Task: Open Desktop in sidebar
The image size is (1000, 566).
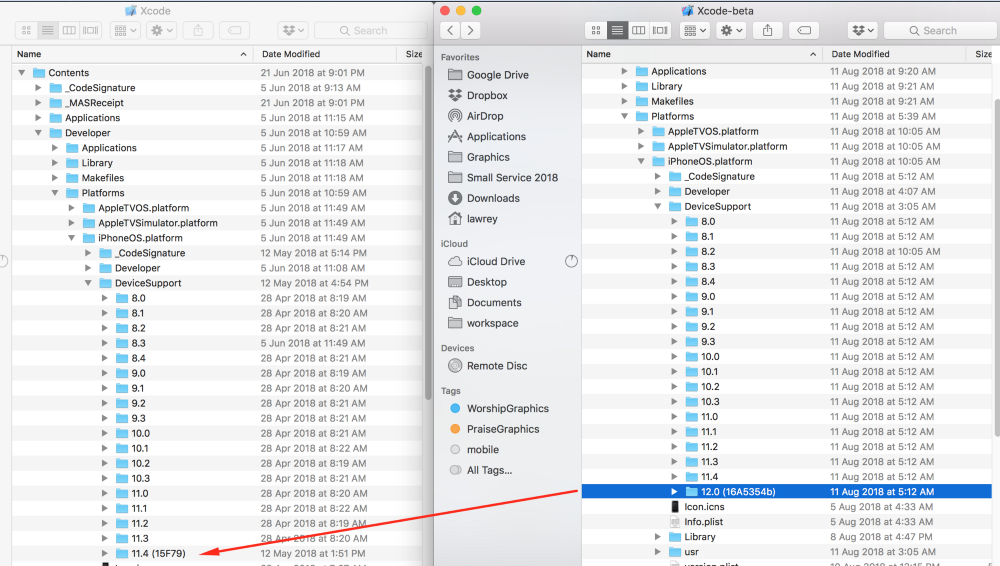Action: click(477, 281)
